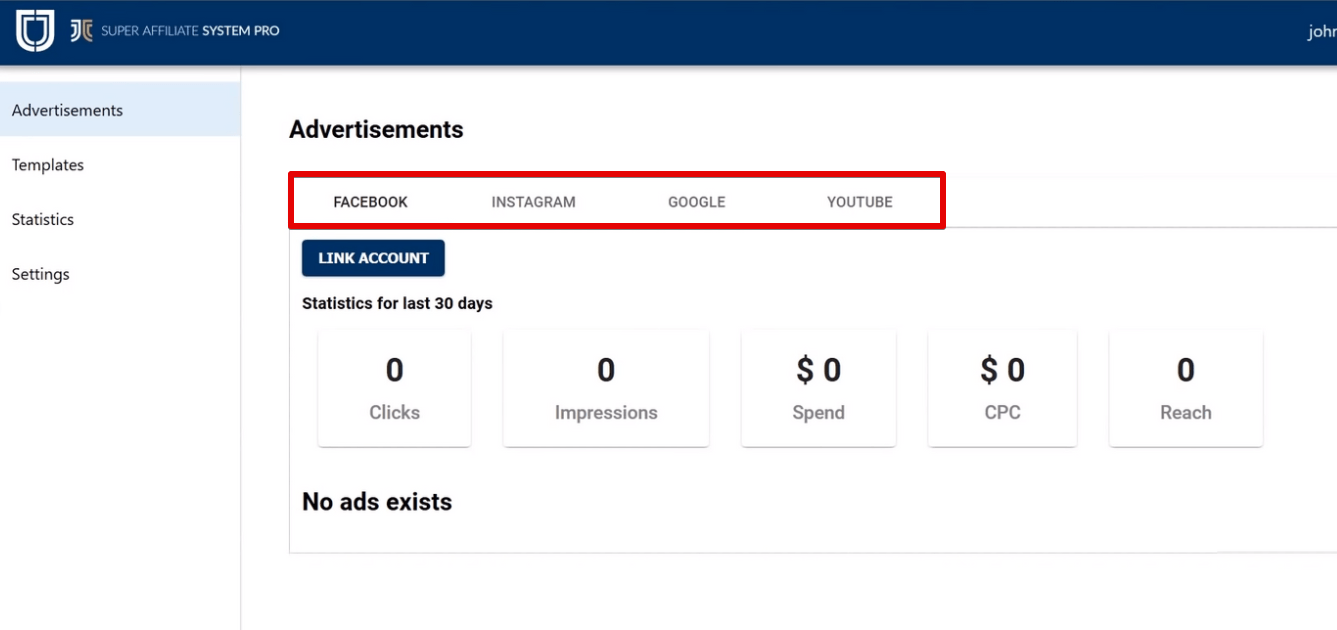Click the Reach statistic card
1337x630 pixels.
(x=1185, y=388)
